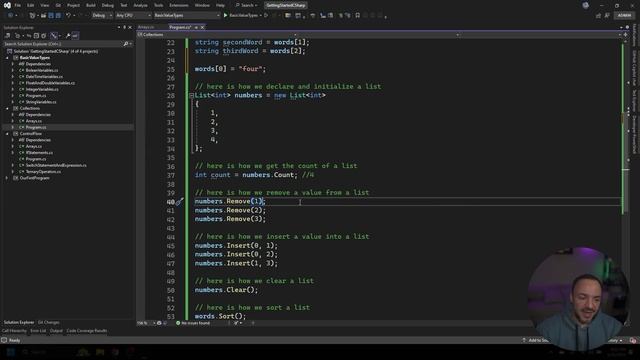The height and width of the screenshot is (360, 640).
Task: Select IfStatements.cs in ControlFlow
Action: pos(39,153)
